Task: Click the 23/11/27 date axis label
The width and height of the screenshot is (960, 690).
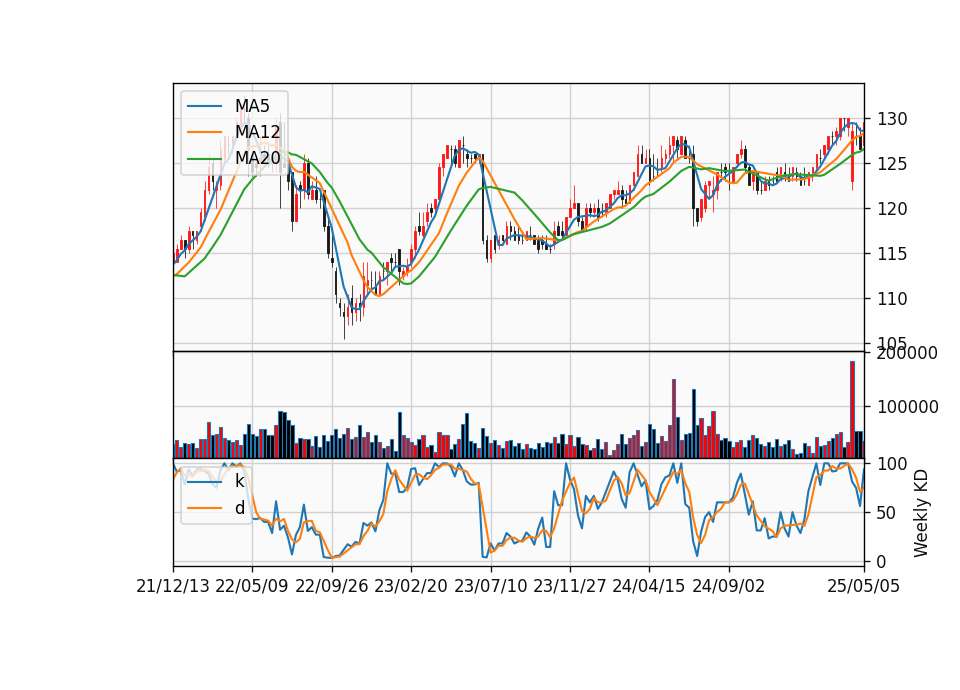Action: click(x=570, y=586)
